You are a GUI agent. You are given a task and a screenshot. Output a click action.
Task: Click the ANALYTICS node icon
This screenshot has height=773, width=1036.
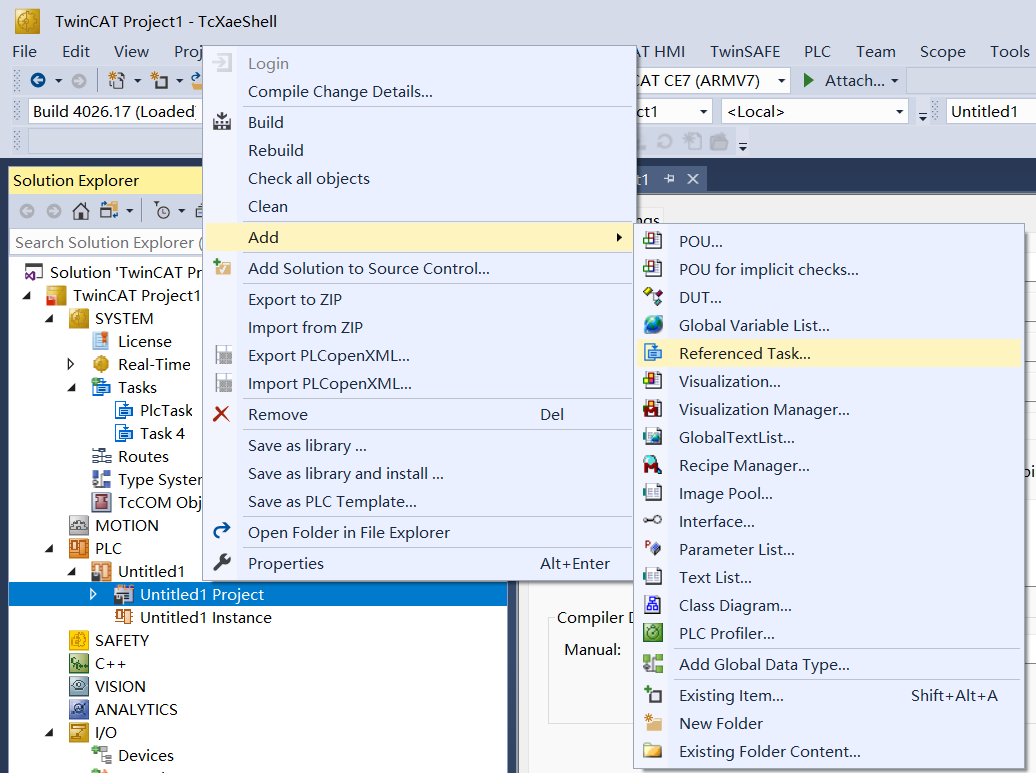coord(79,709)
